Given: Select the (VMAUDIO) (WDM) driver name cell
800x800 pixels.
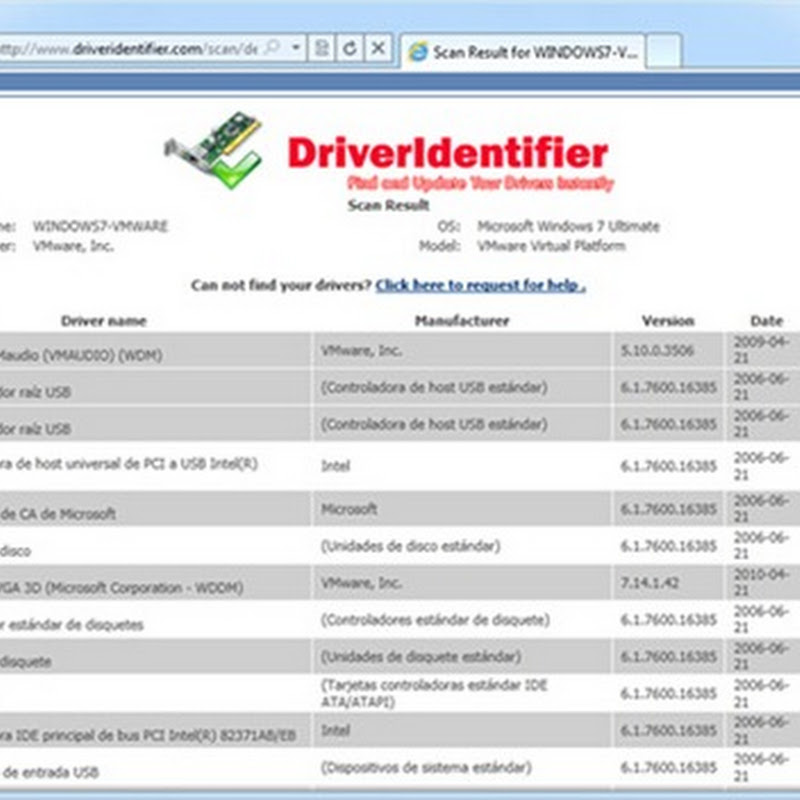Looking at the screenshot, I should (x=155, y=351).
